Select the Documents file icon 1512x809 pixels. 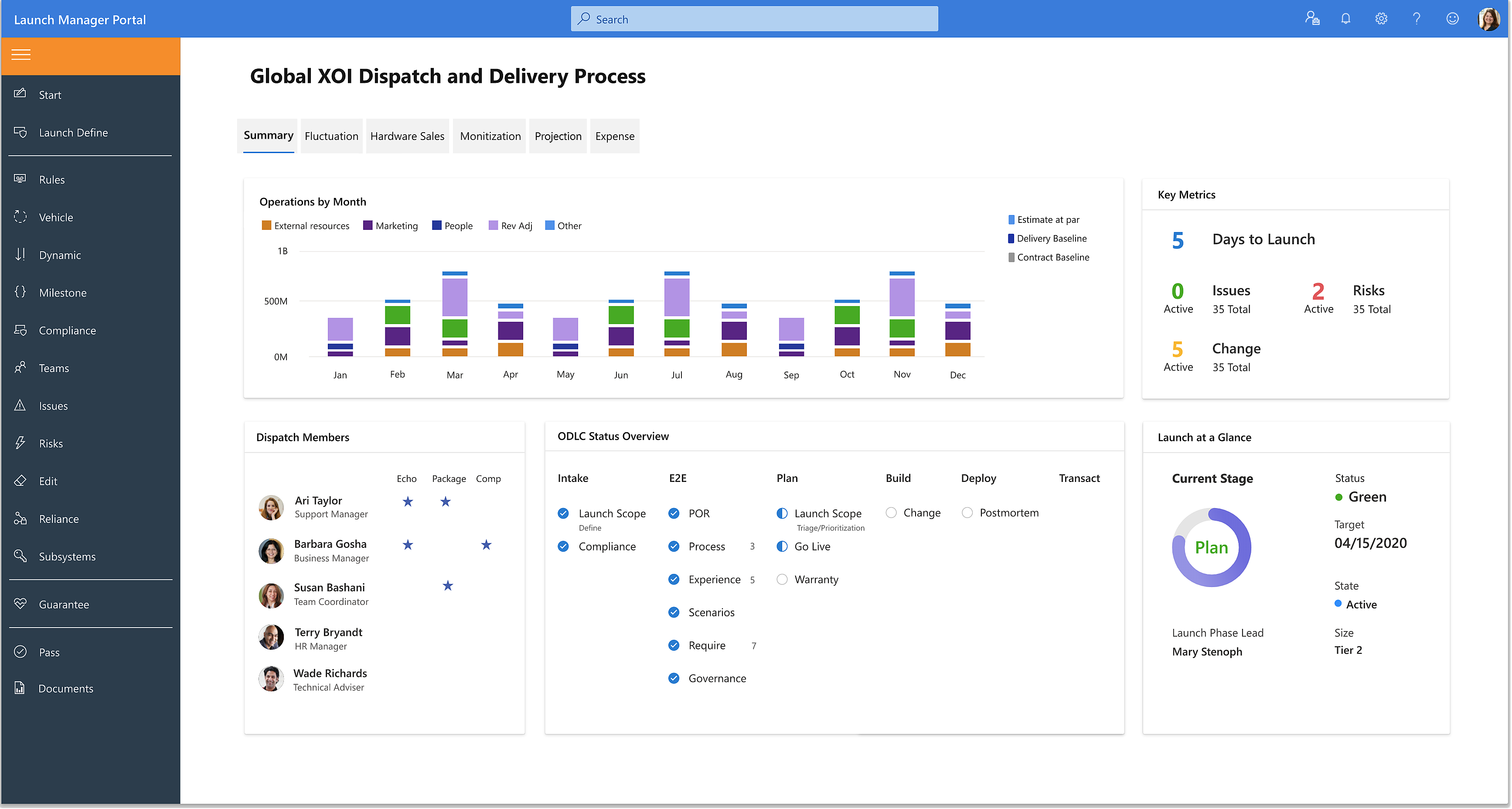pyautogui.click(x=20, y=688)
